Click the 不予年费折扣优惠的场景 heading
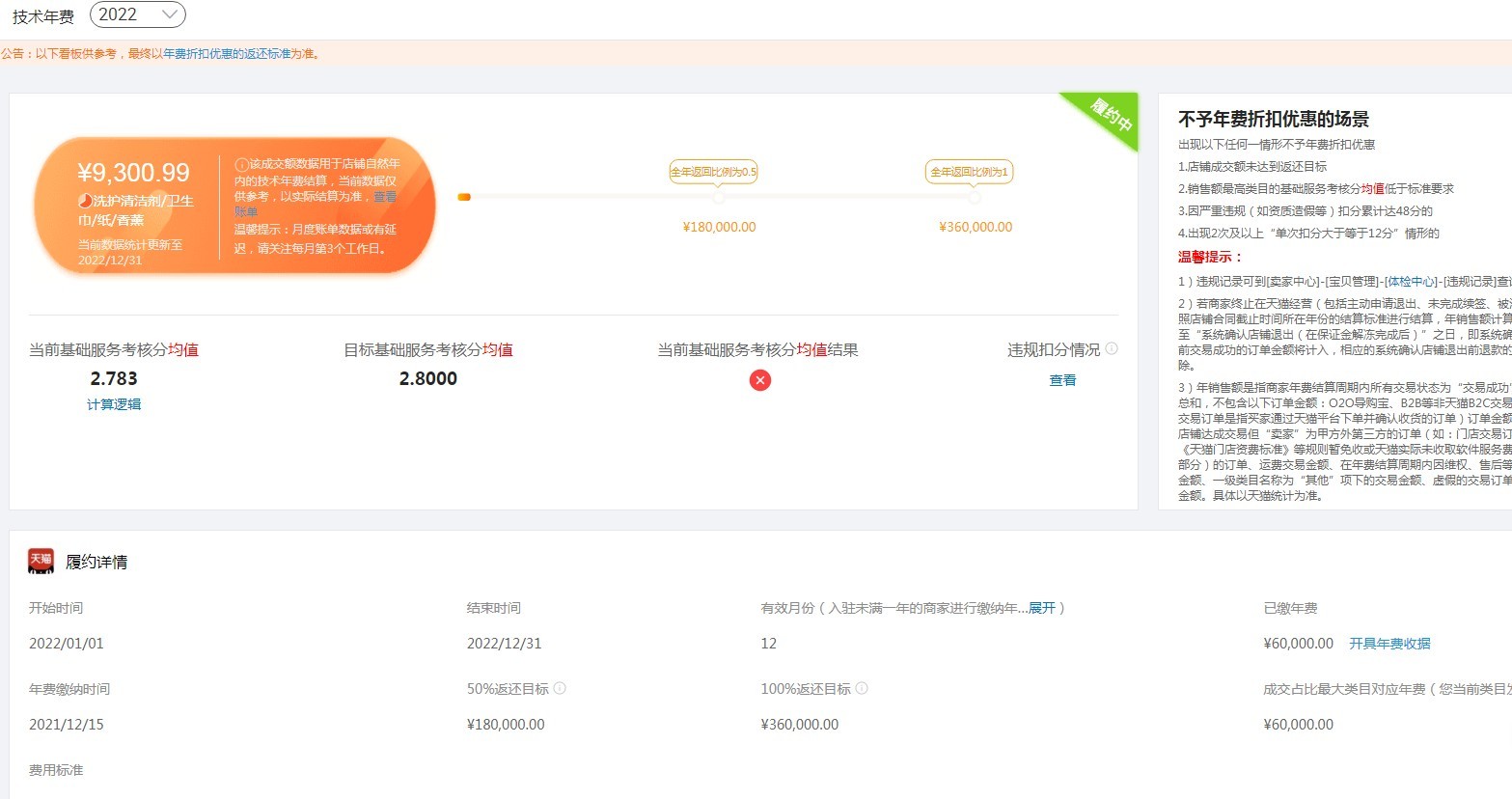Viewport: 1512px width, 799px height. click(x=1274, y=120)
